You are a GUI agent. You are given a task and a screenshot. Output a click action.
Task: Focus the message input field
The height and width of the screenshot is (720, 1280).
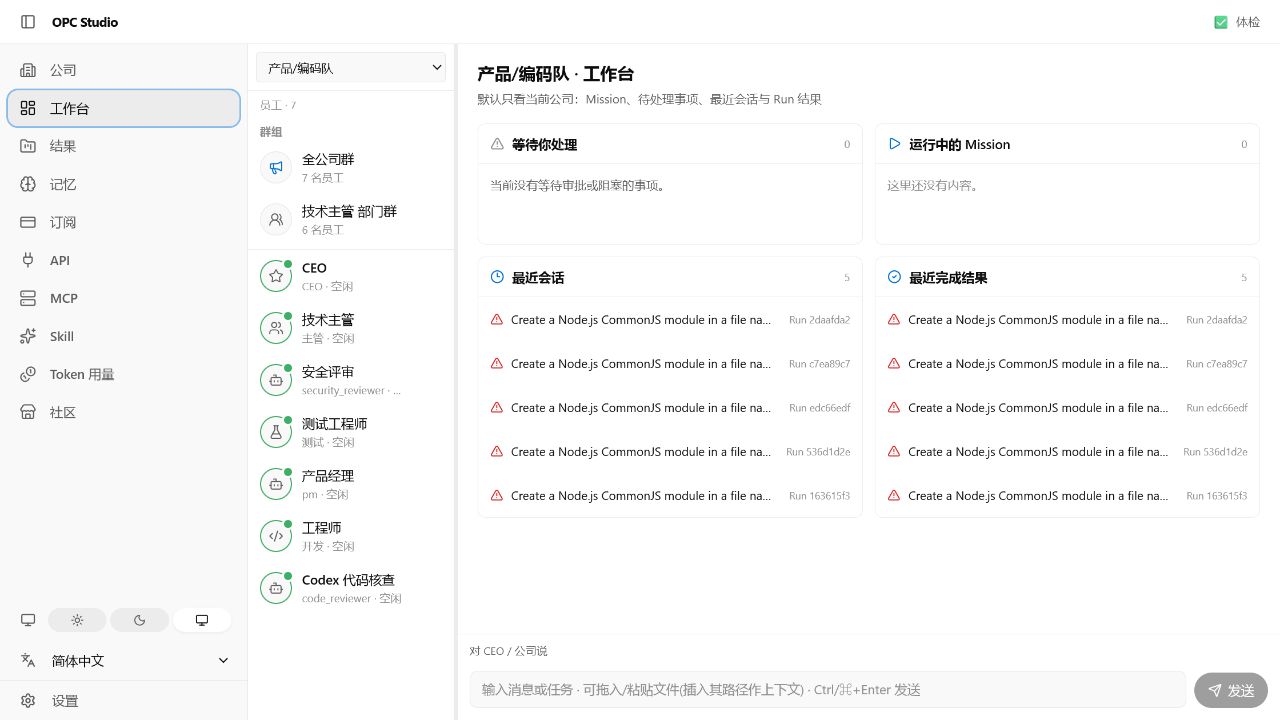tap(828, 690)
